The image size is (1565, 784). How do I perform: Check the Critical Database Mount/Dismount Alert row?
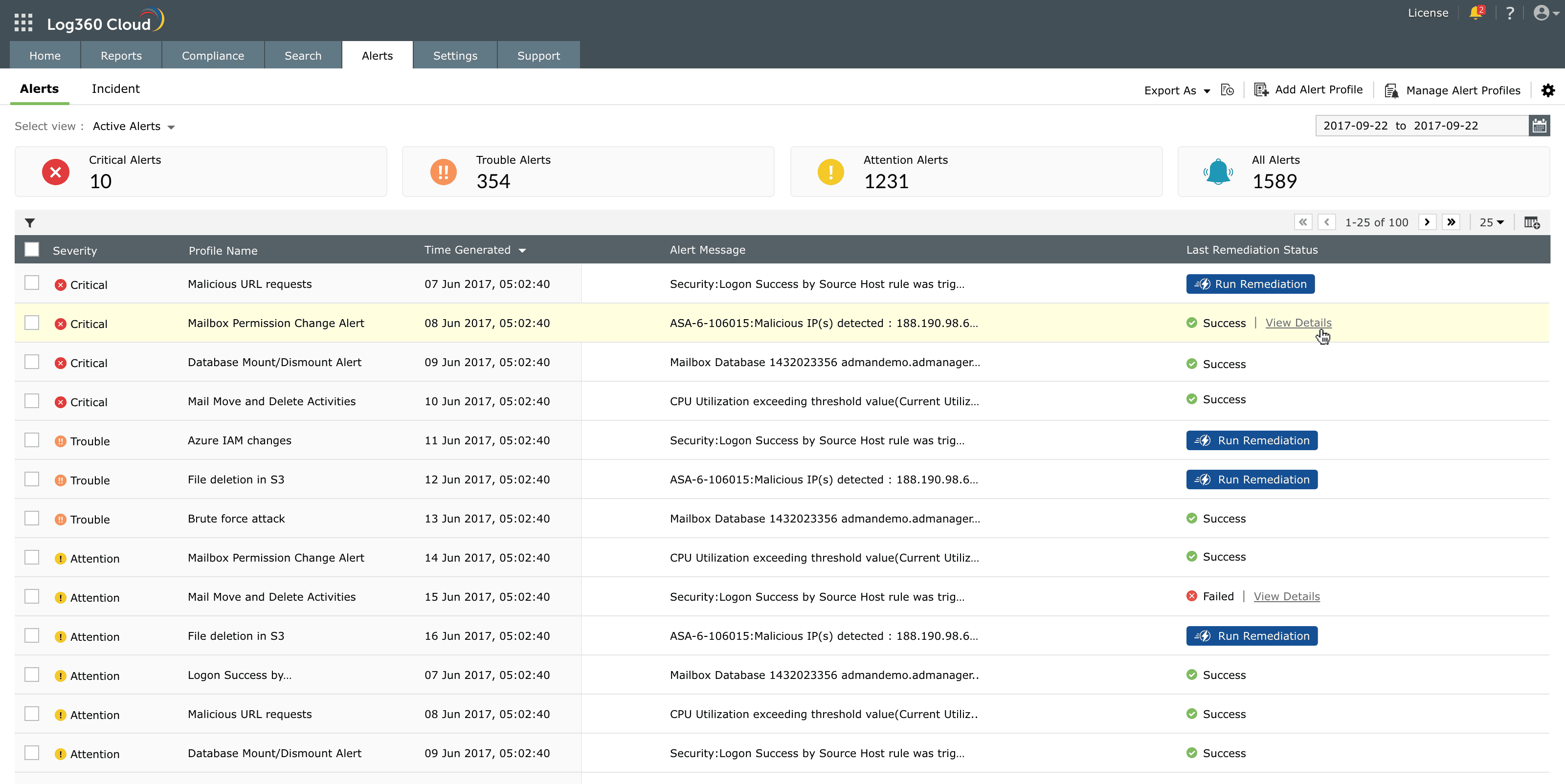click(x=32, y=362)
